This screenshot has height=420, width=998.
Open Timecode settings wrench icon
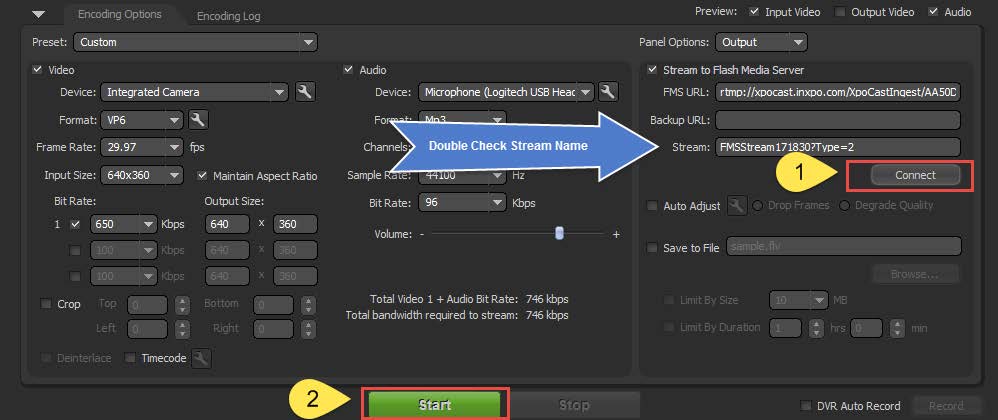coord(201,358)
